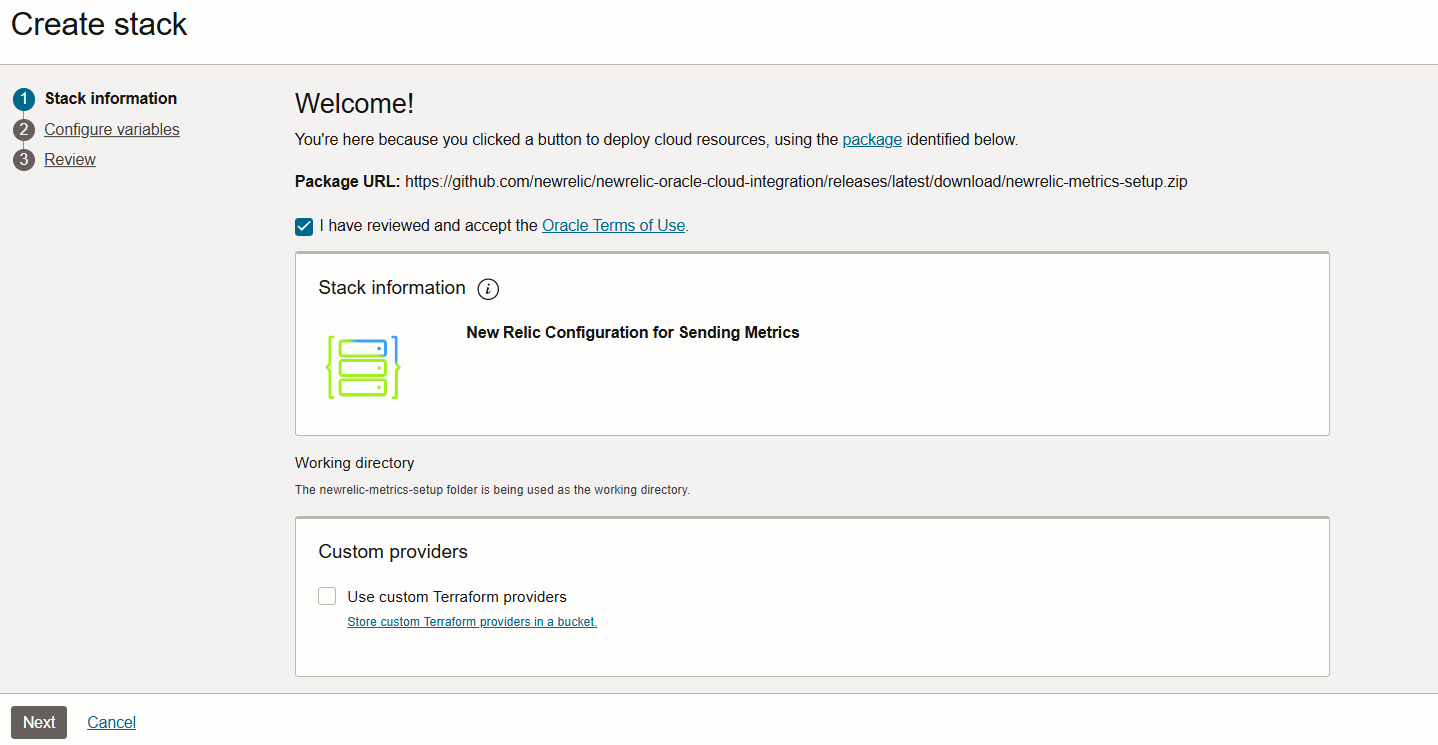This screenshot has width=1438, height=745.
Task: Click the New Relic stack logo graphic
Action: (x=364, y=367)
